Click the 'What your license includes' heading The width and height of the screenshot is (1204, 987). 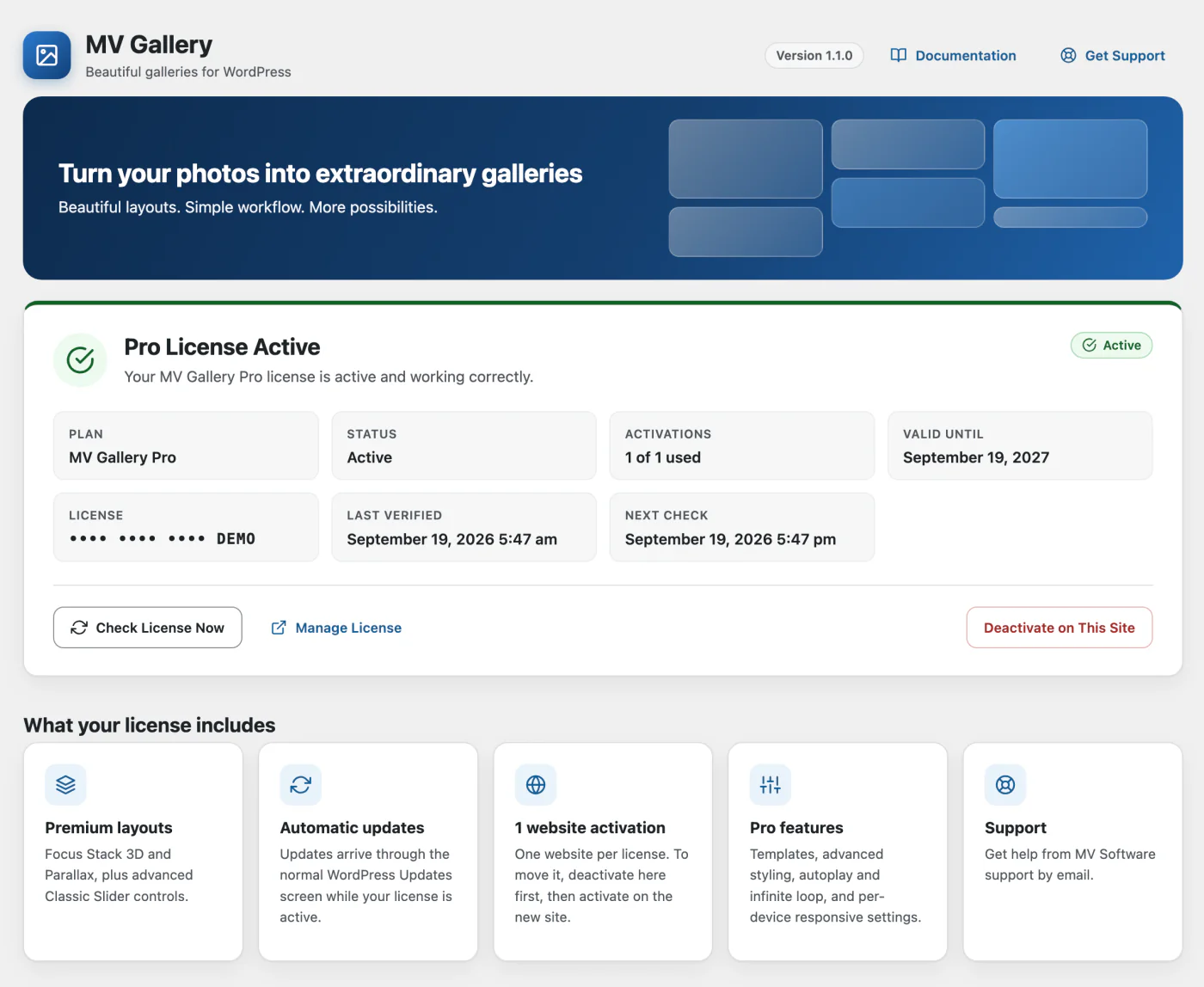pos(150,725)
